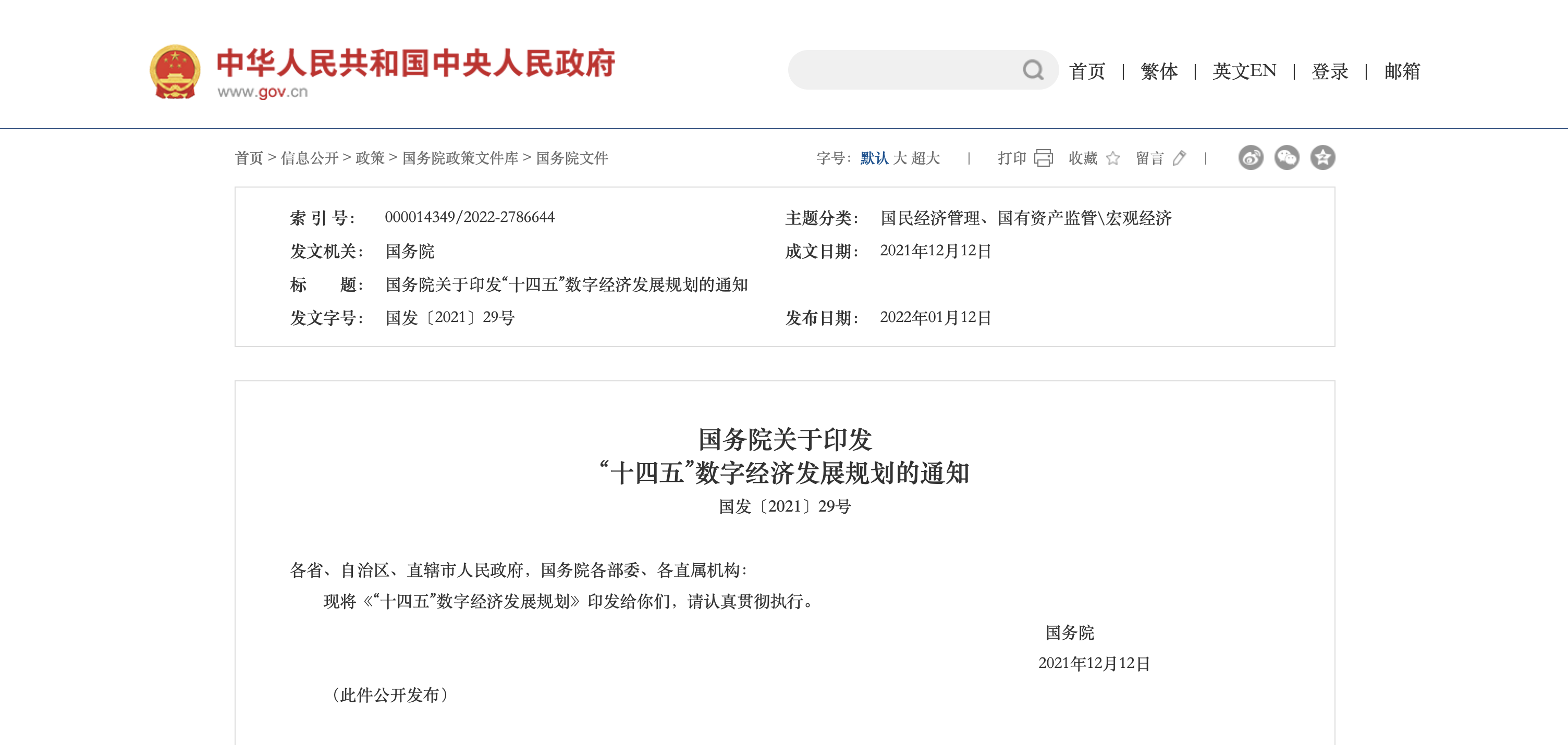Switch to 繁体 traditional Chinese

(x=1159, y=72)
